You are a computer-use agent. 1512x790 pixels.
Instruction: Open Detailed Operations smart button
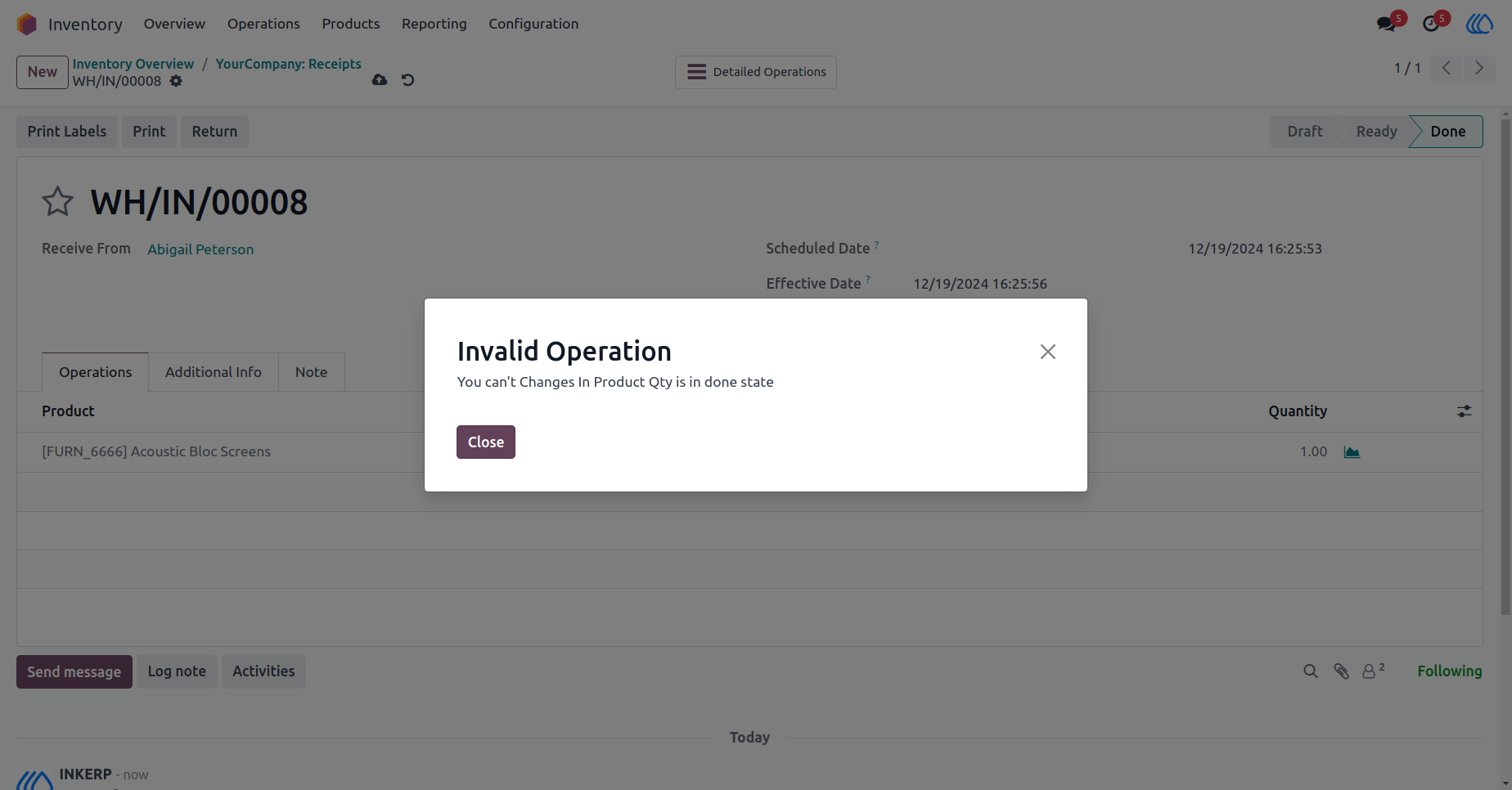756,72
